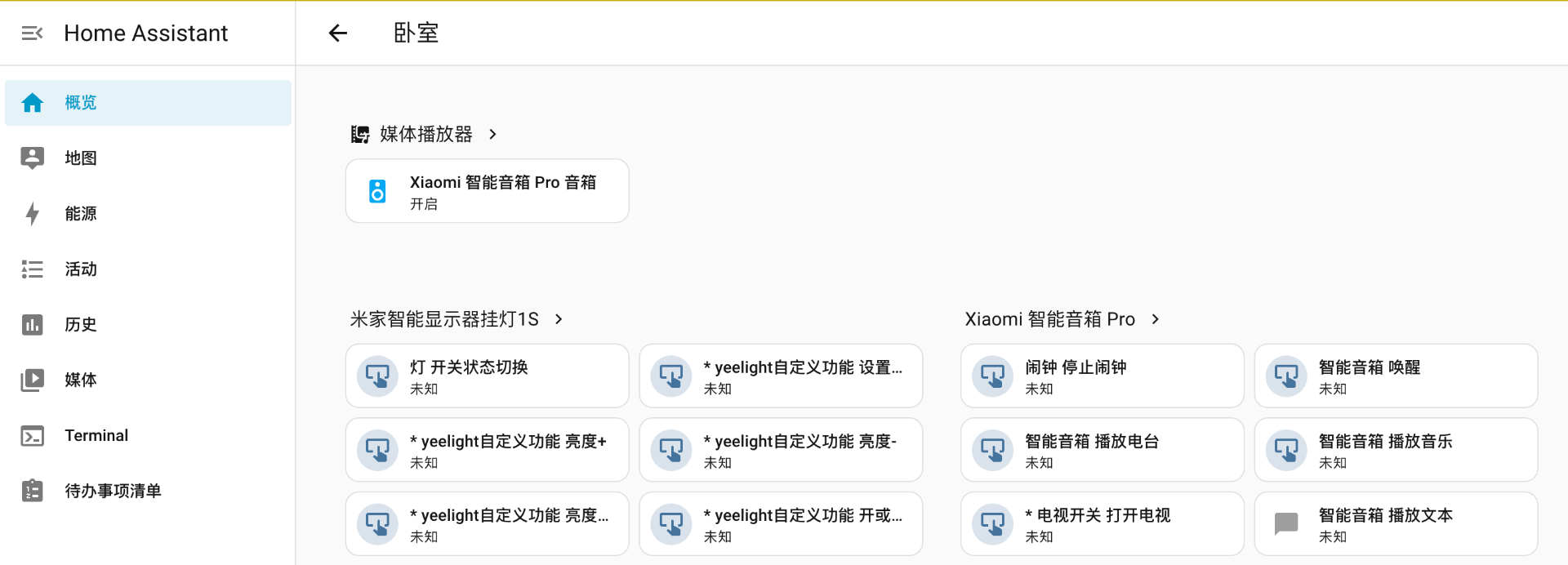1568x565 pixels.
Task: Click the lightning bolt icon beside 能源
Action: pyautogui.click(x=32, y=214)
